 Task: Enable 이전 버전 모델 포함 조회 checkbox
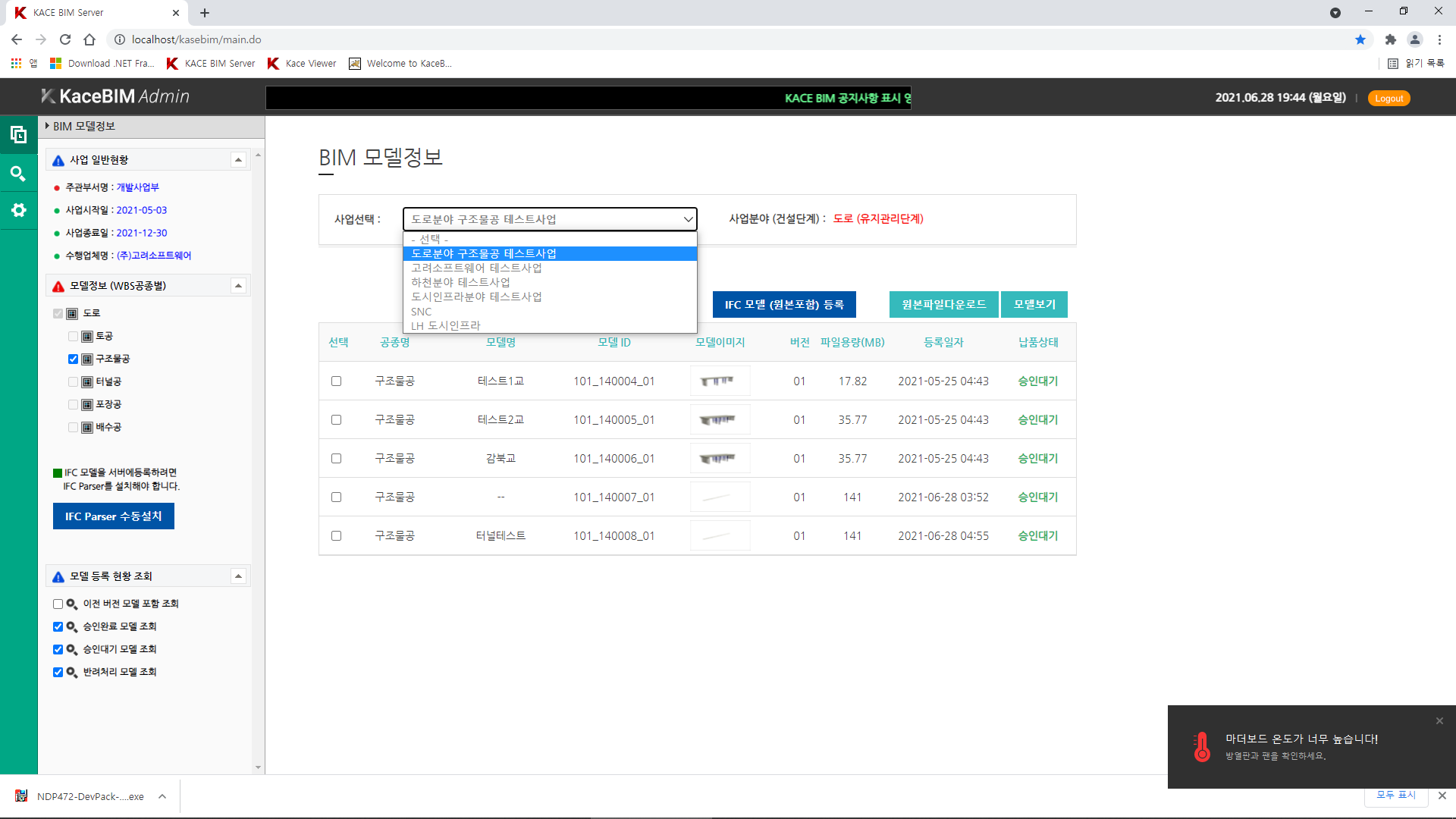point(58,604)
